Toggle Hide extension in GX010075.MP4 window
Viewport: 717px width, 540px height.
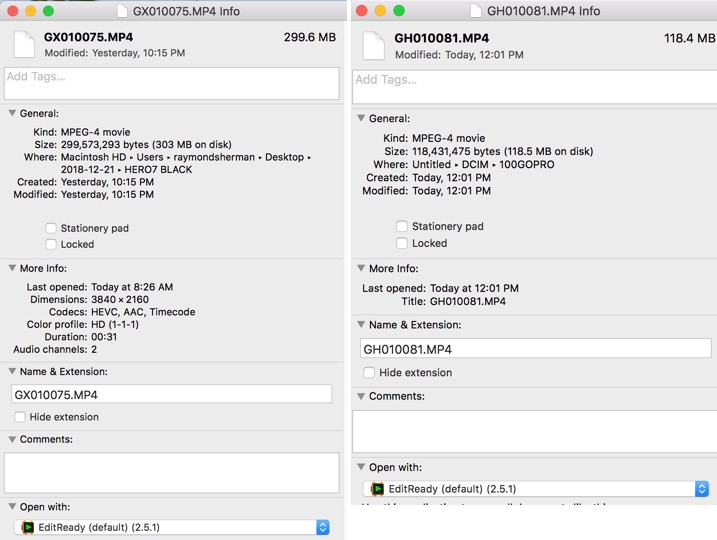tap(20, 417)
